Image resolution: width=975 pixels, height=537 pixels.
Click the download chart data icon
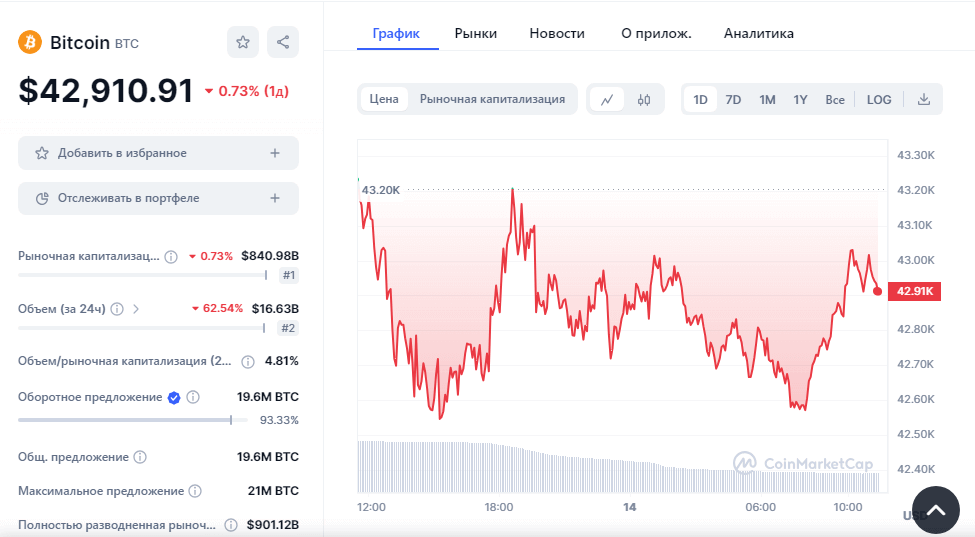[924, 100]
